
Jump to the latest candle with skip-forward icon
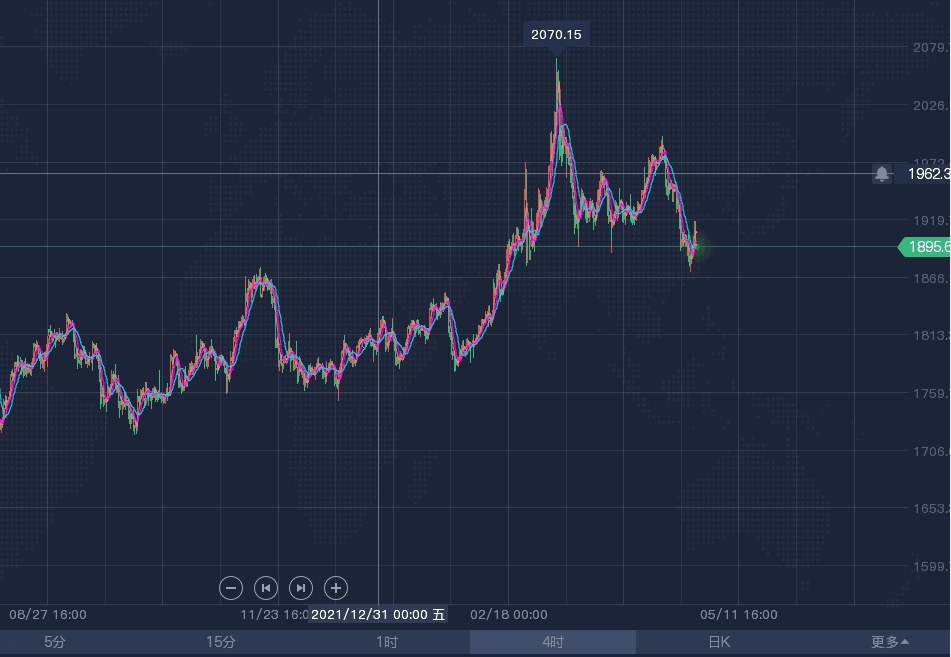click(301, 588)
